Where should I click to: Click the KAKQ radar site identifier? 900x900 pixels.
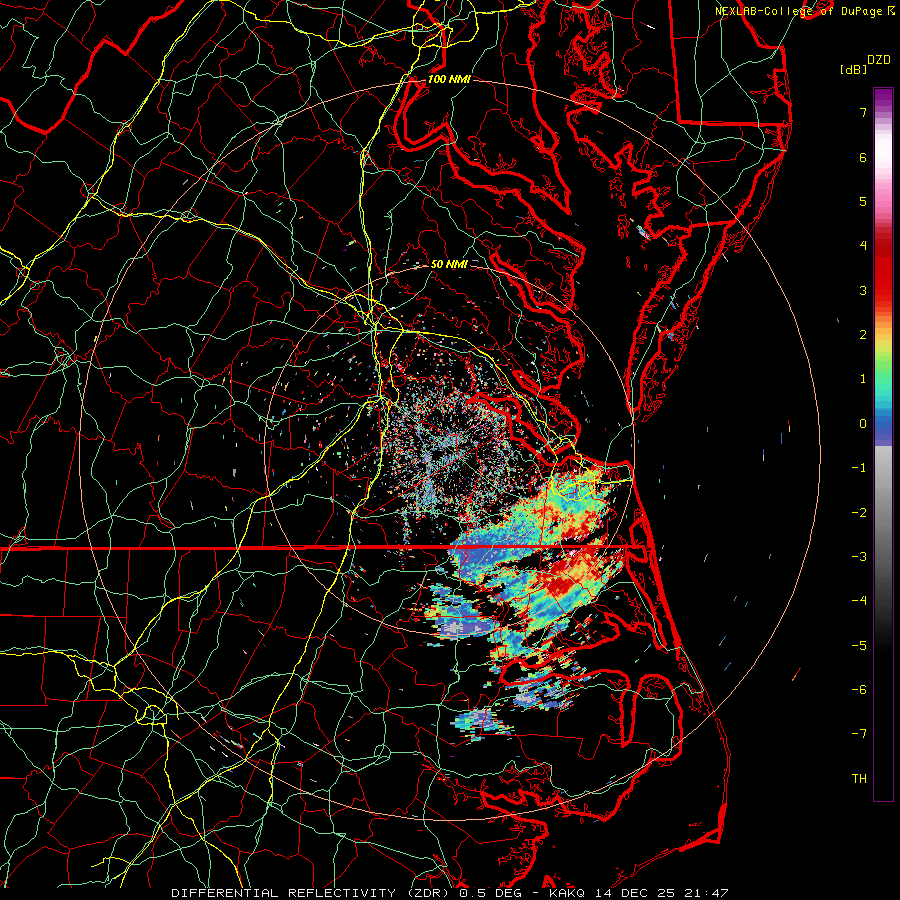pos(569,893)
